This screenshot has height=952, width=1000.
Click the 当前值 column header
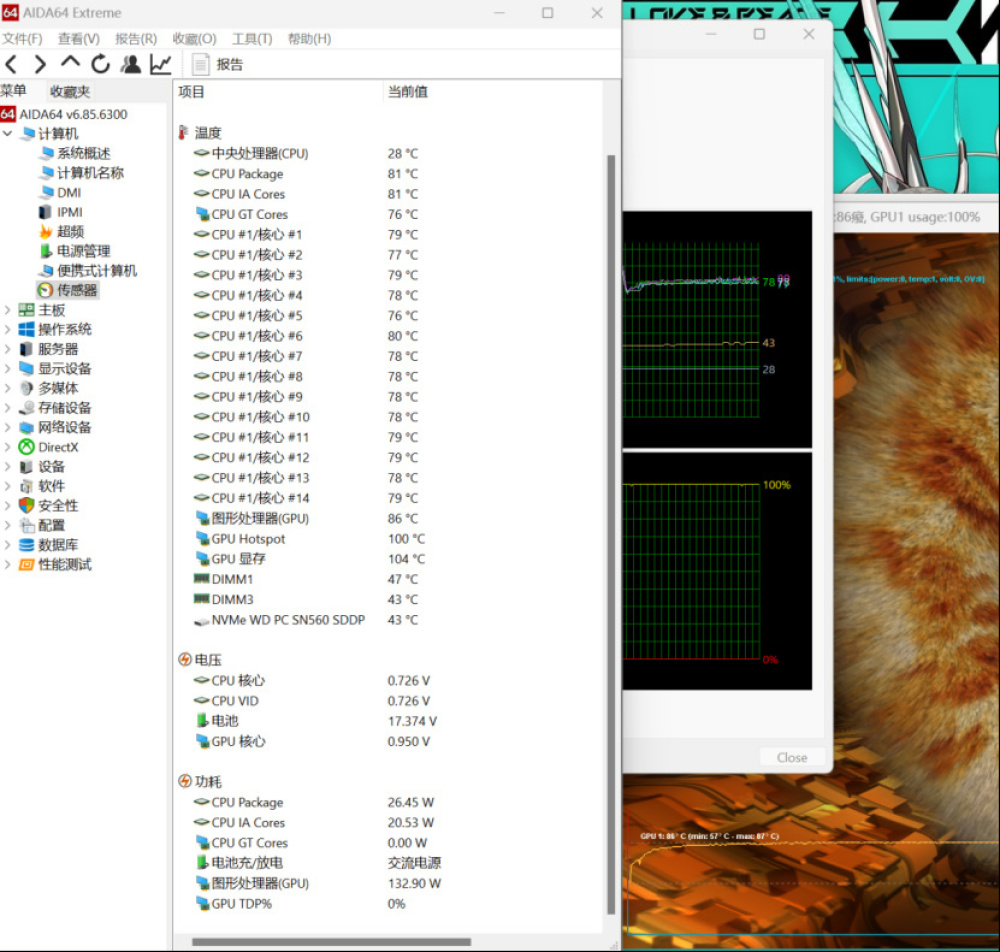pyautogui.click(x=408, y=92)
